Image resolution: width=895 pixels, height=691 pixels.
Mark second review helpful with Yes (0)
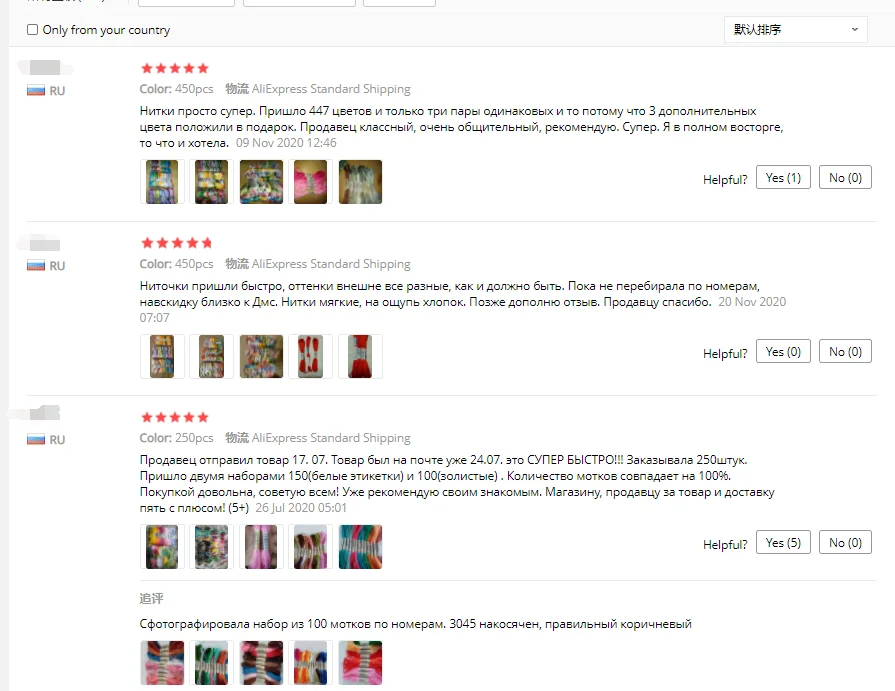pos(783,351)
